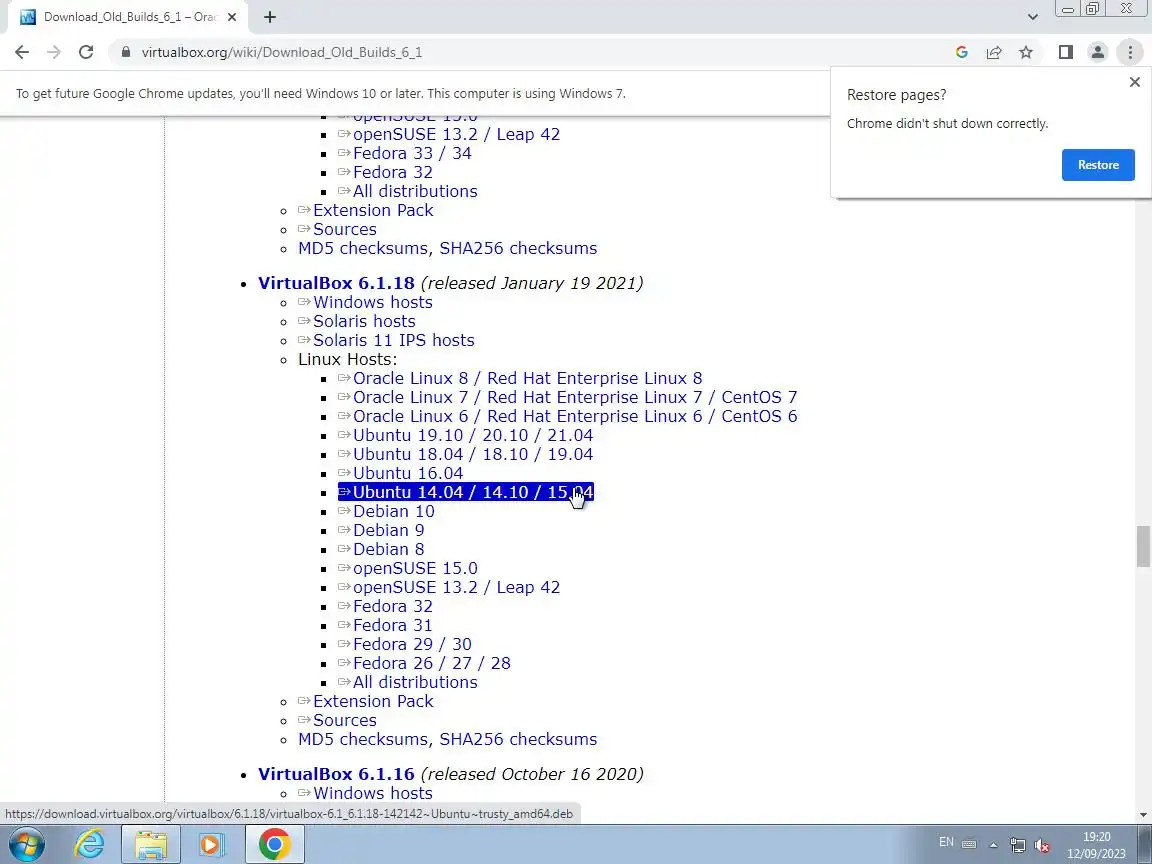Image resolution: width=1152 pixels, height=864 pixels.
Task: Open Windows Explorer from taskbar
Action: point(151,845)
